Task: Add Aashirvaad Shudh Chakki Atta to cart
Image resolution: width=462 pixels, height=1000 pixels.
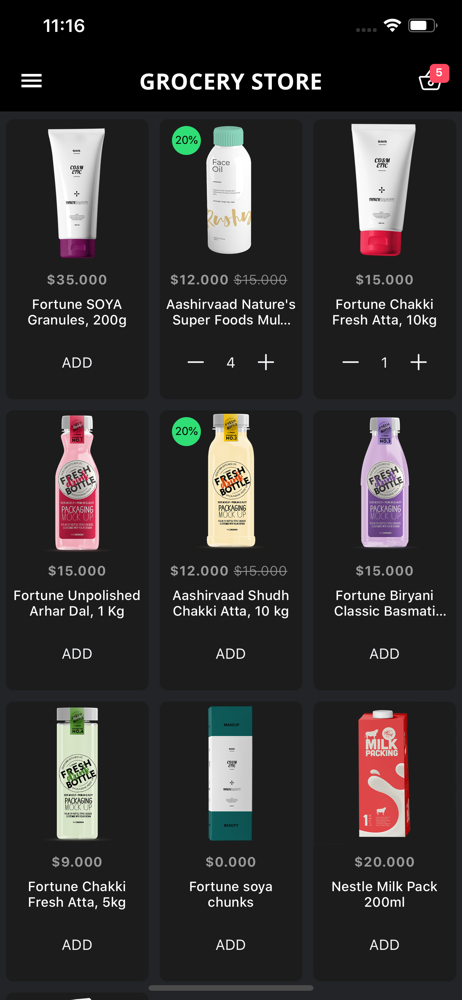Action: (231, 653)
